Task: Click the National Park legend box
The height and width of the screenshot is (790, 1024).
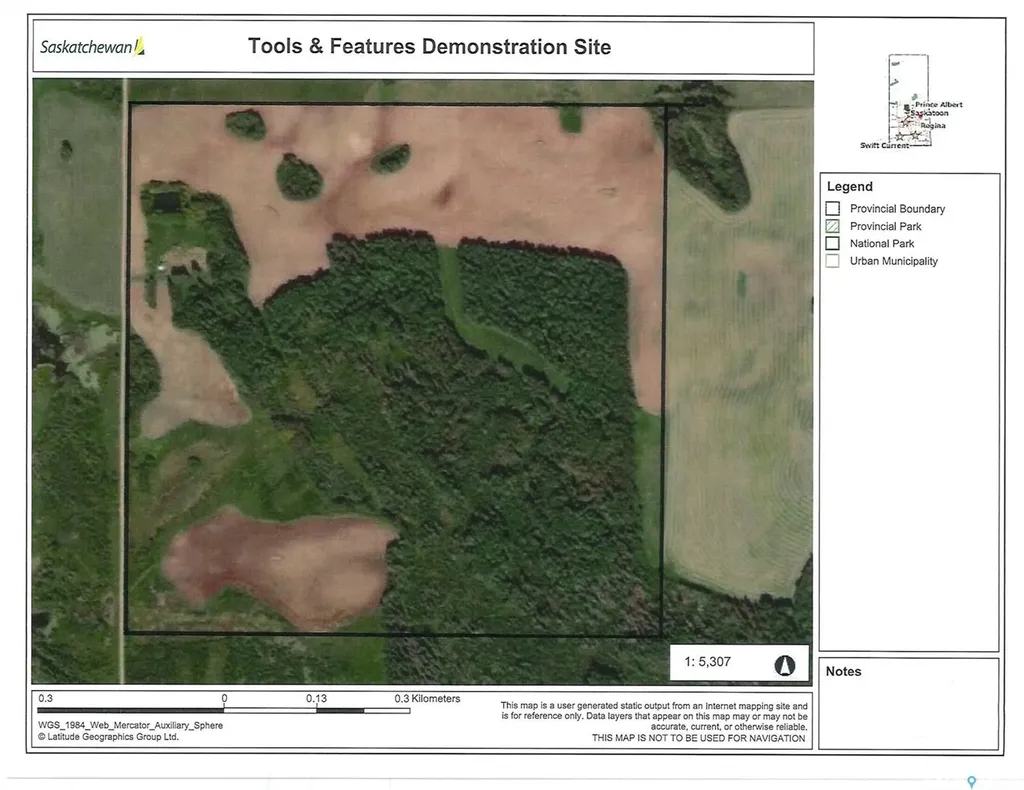Action: pos(833,244)
